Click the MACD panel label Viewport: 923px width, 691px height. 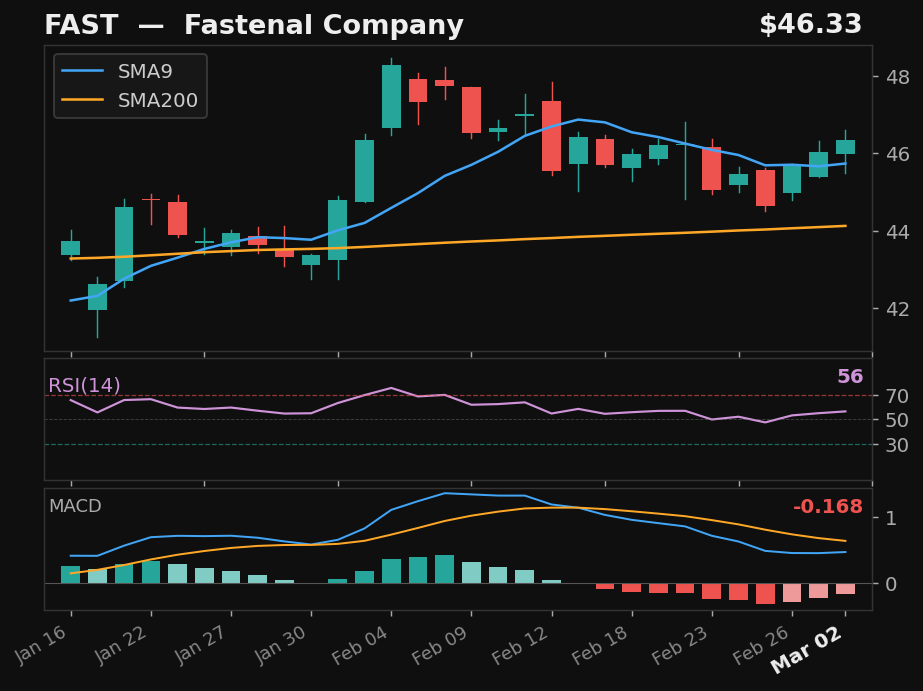point(74,507)
